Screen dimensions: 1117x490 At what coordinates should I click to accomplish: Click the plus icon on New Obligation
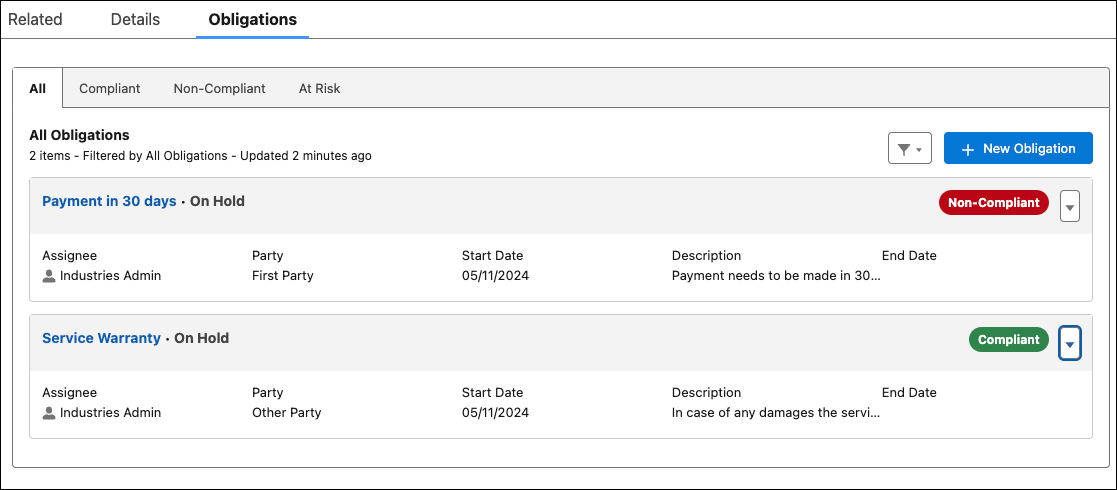(x=967, y=149)
